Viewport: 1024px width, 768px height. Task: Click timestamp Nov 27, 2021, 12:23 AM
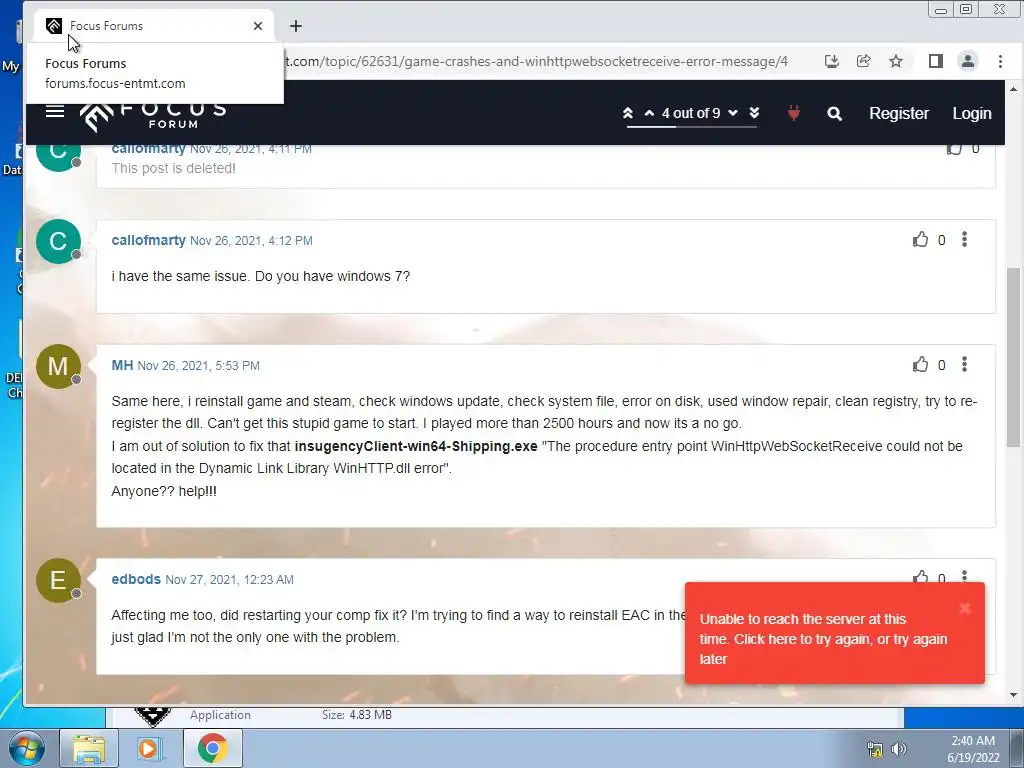[229, 580]
